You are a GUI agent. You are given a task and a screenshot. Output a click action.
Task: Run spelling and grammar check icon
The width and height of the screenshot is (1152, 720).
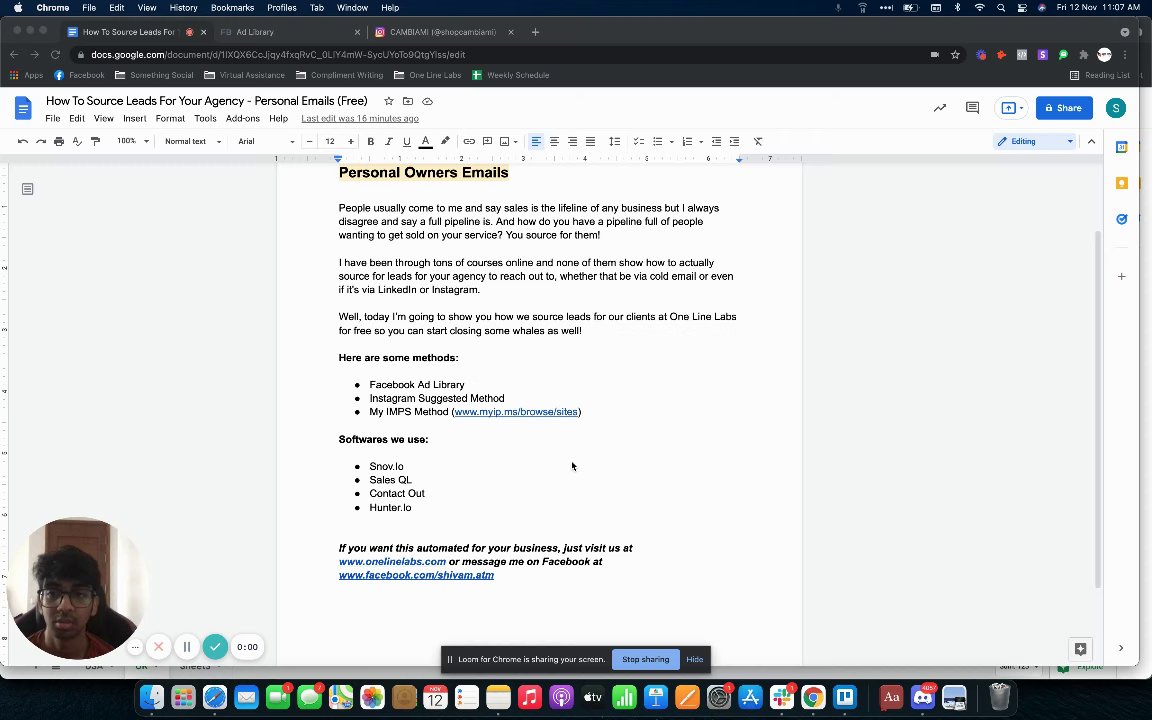pyautogui.click(x=77, y=141)
